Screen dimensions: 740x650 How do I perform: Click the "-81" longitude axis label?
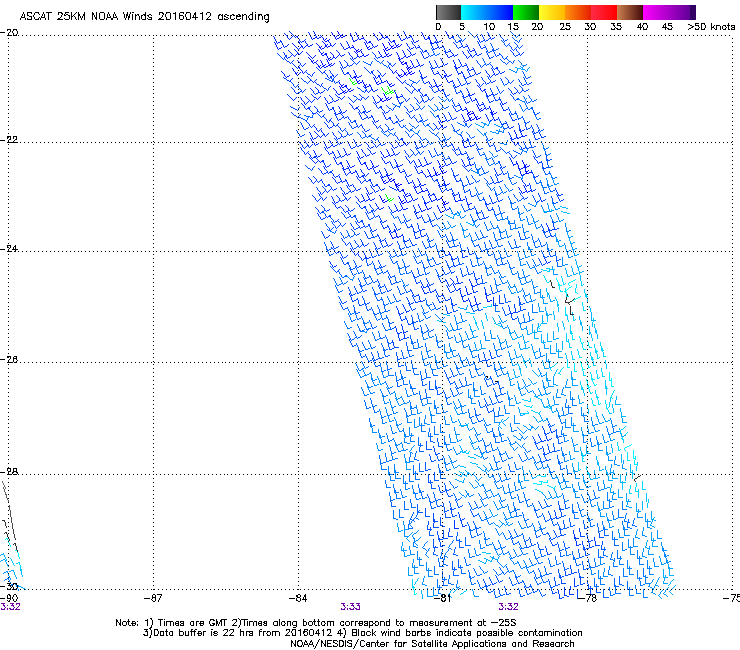coord(442,598)
